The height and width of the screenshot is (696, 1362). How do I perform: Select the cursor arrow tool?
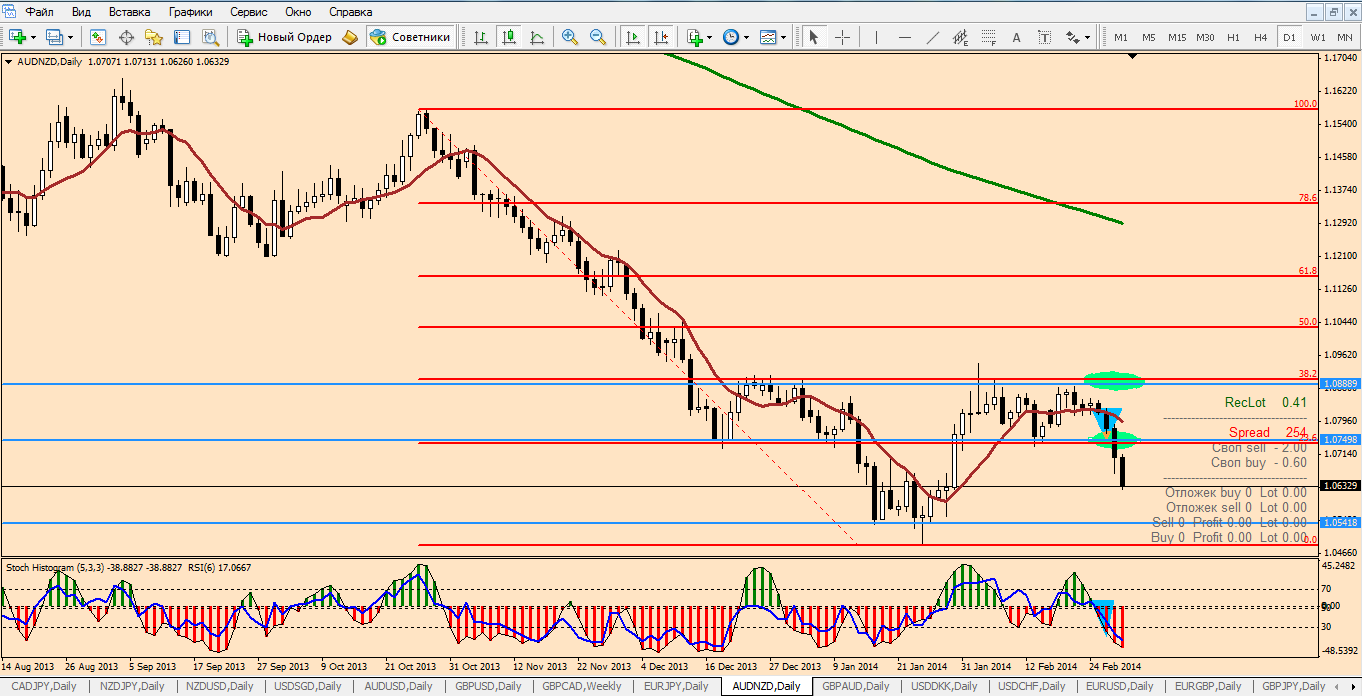pyautogui.click(x=813, y=37)
